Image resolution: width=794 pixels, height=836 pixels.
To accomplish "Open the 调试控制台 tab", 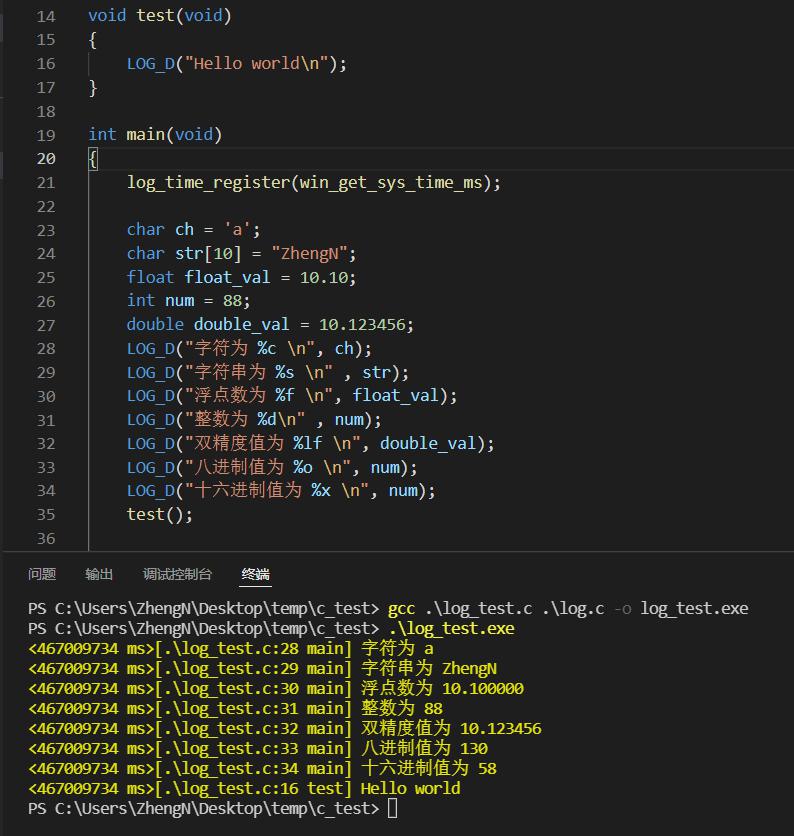I will tap(177, 574).
